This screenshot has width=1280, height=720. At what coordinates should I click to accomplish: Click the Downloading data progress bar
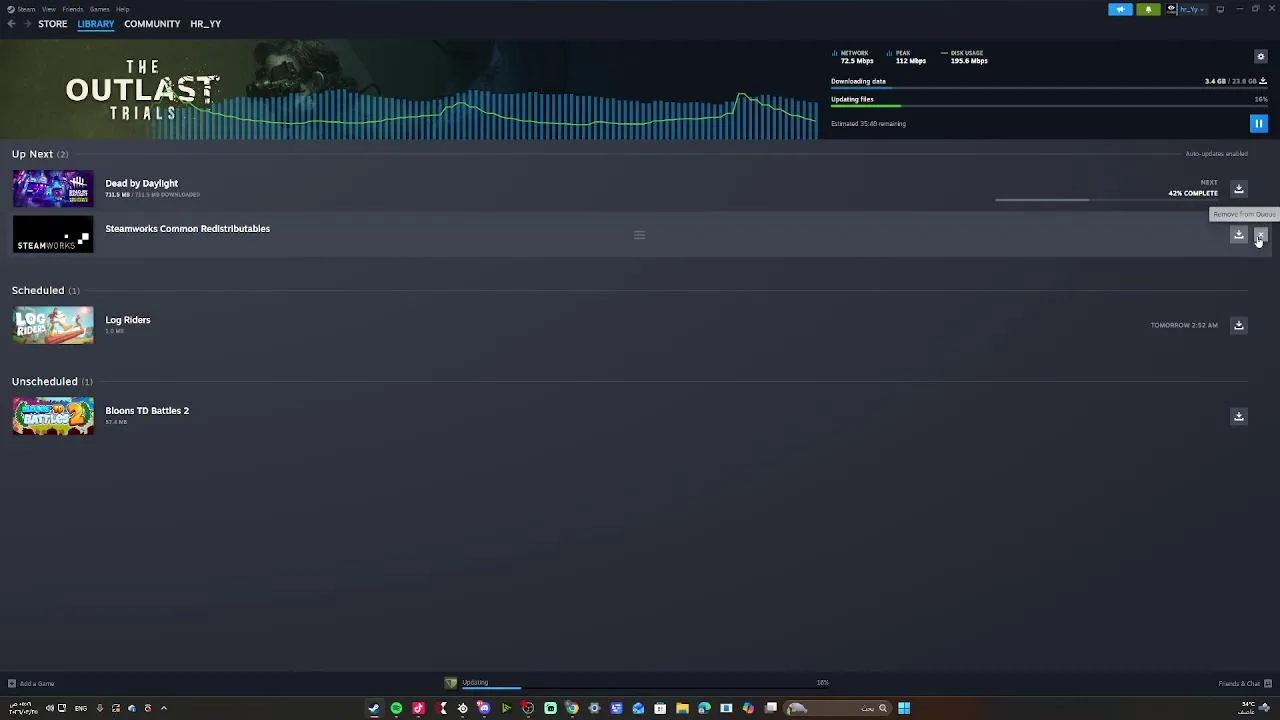click(x=1049, y=88)
